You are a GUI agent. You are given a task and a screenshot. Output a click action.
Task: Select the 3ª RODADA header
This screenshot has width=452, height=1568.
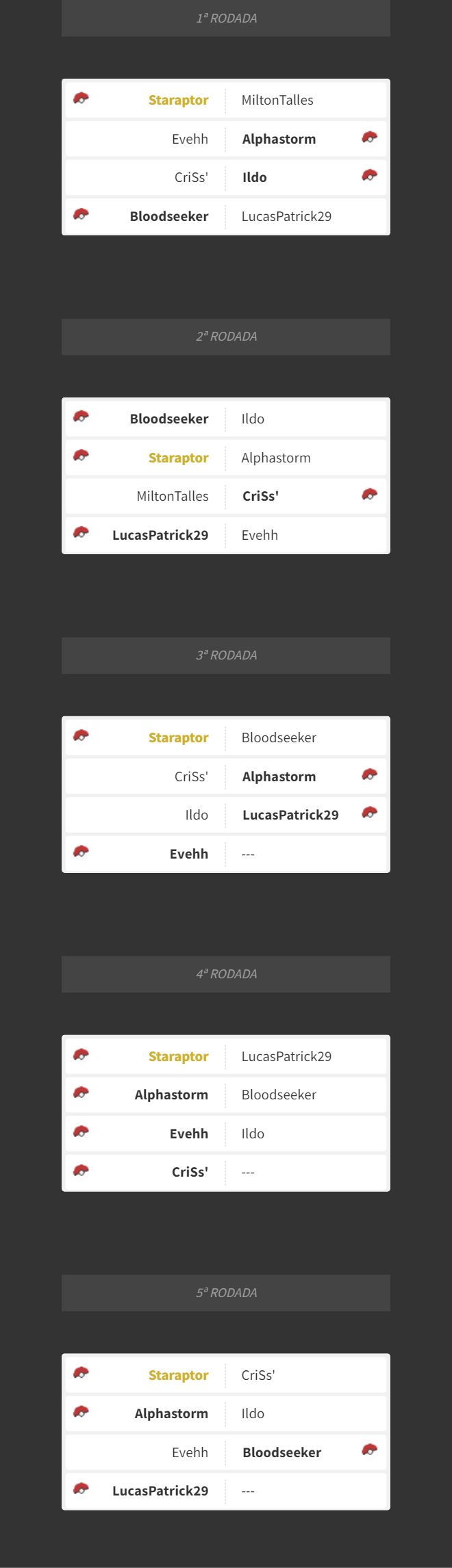[226, 655]
